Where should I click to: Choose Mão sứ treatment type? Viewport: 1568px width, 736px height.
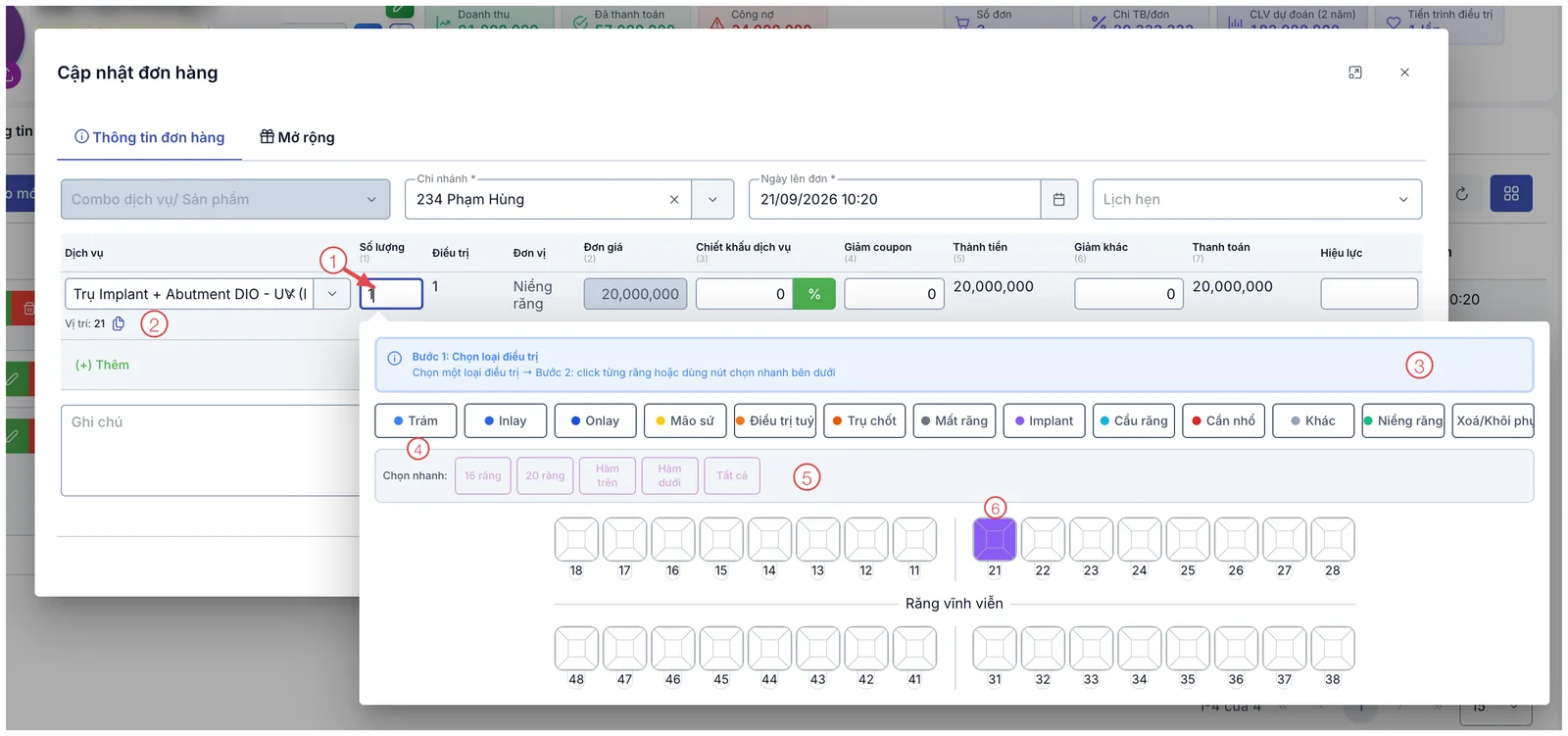(685, 420)
